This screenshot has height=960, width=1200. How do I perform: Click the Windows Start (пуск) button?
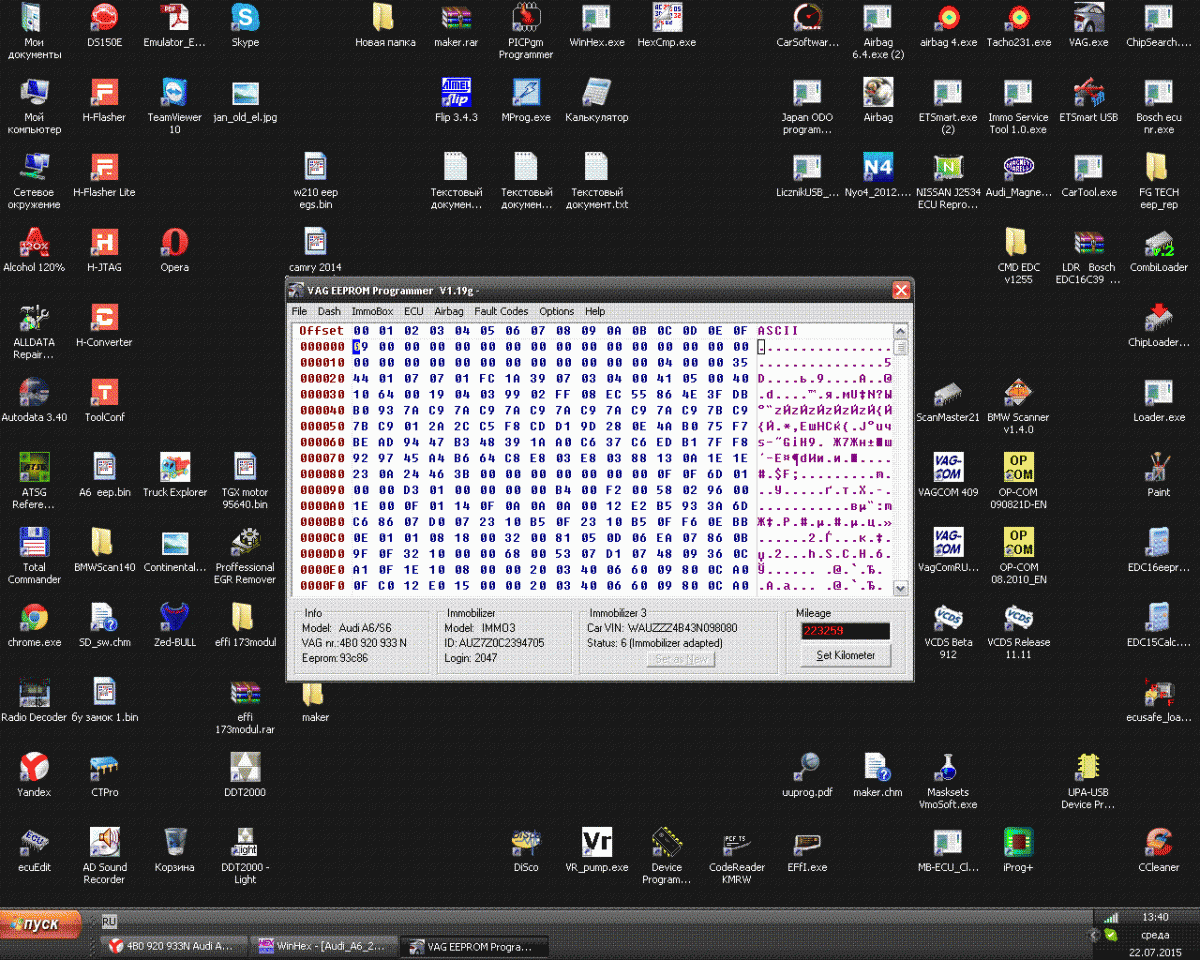click(x=41, y=923)
